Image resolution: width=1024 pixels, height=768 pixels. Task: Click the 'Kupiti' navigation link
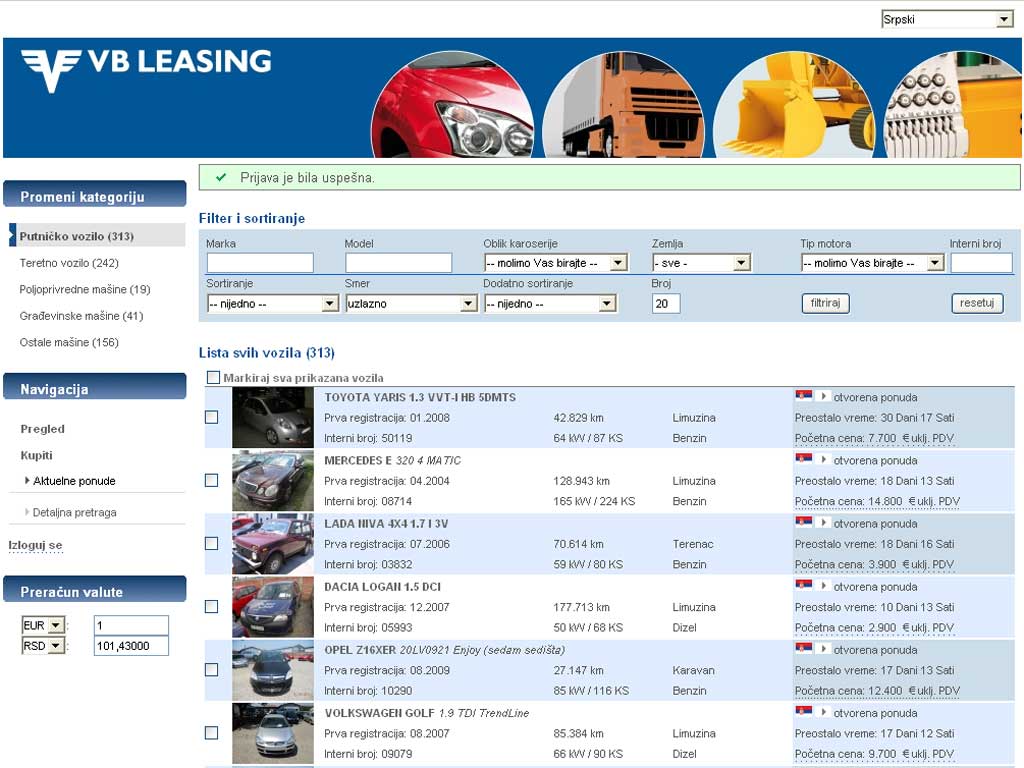tap(37, 455)
